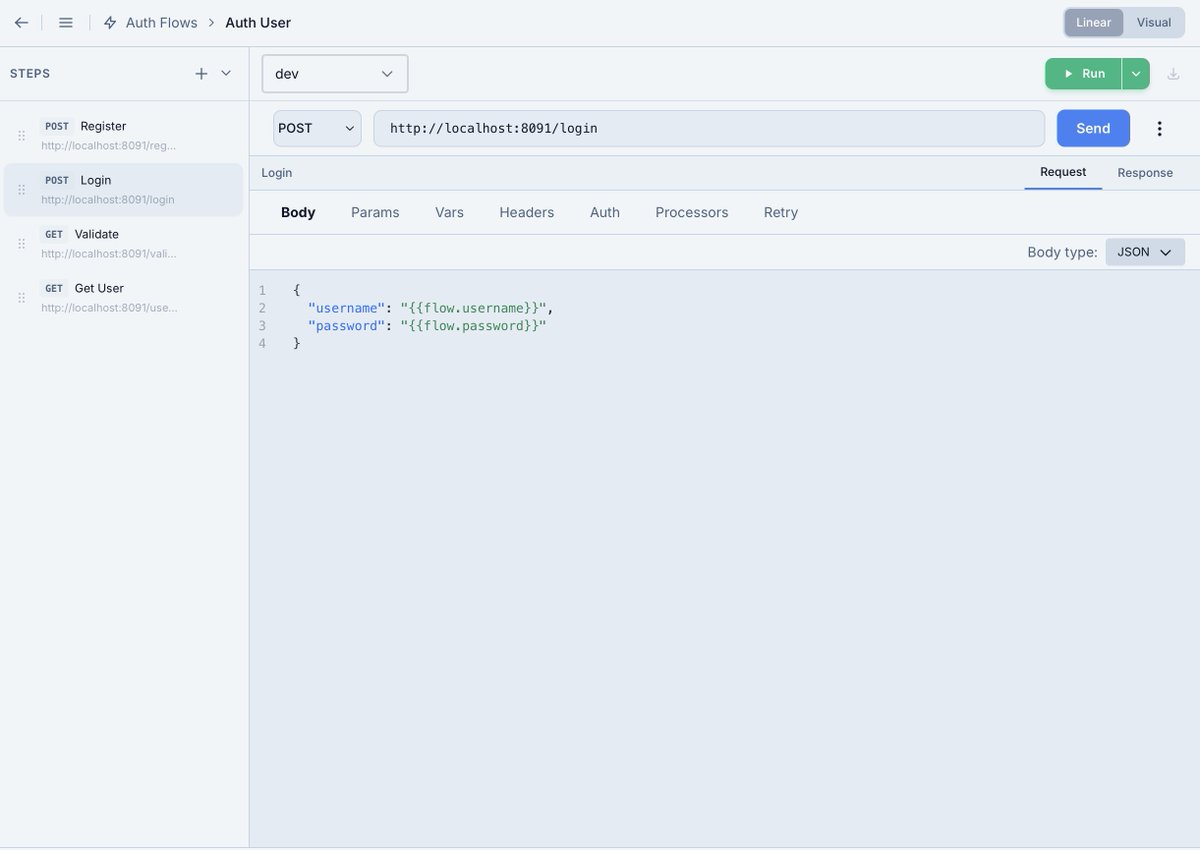Viewport: 1200px width, 850px height.
Task: Add a new step with plus icon
Action: (x=201, y=73)
